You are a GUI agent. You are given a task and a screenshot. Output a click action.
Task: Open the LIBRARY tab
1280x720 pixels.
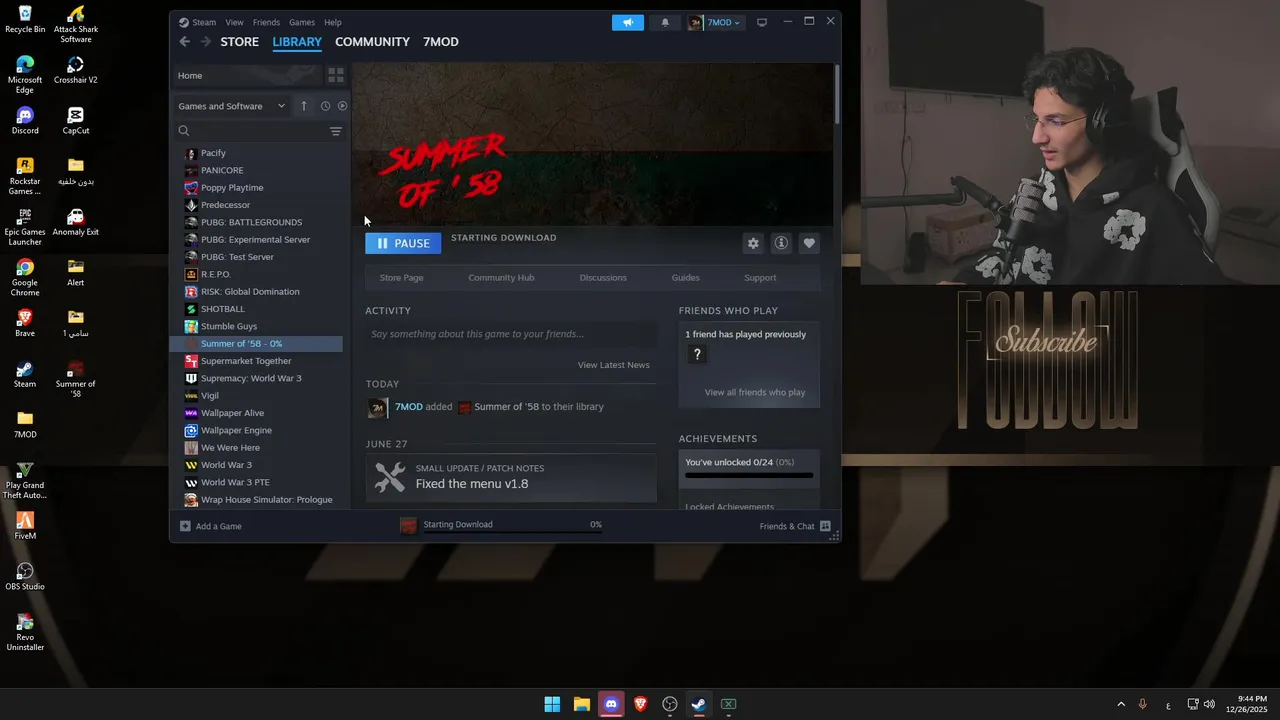point(297,41)
